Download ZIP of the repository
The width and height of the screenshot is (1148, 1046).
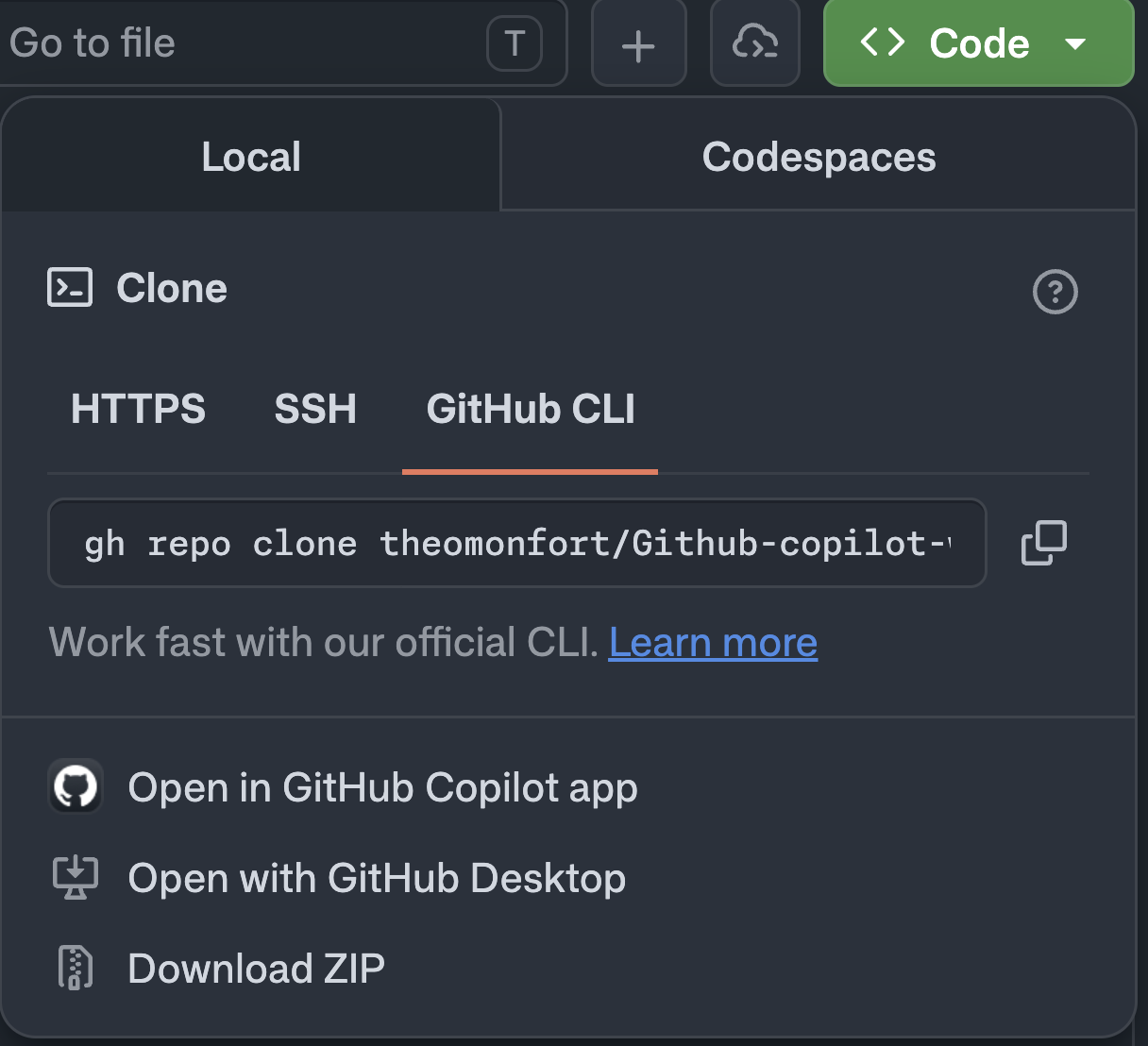point(256,969)
